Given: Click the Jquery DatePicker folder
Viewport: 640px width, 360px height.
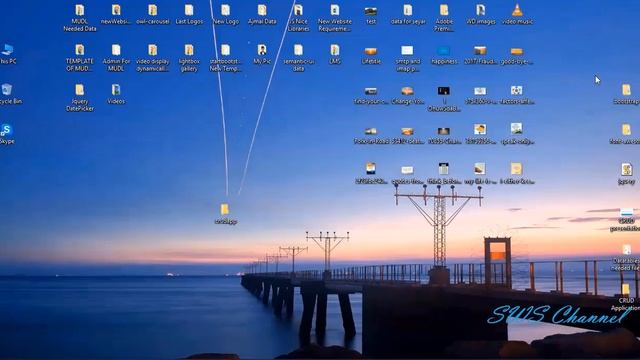Looking at the screenshot, I should (80, 98).
